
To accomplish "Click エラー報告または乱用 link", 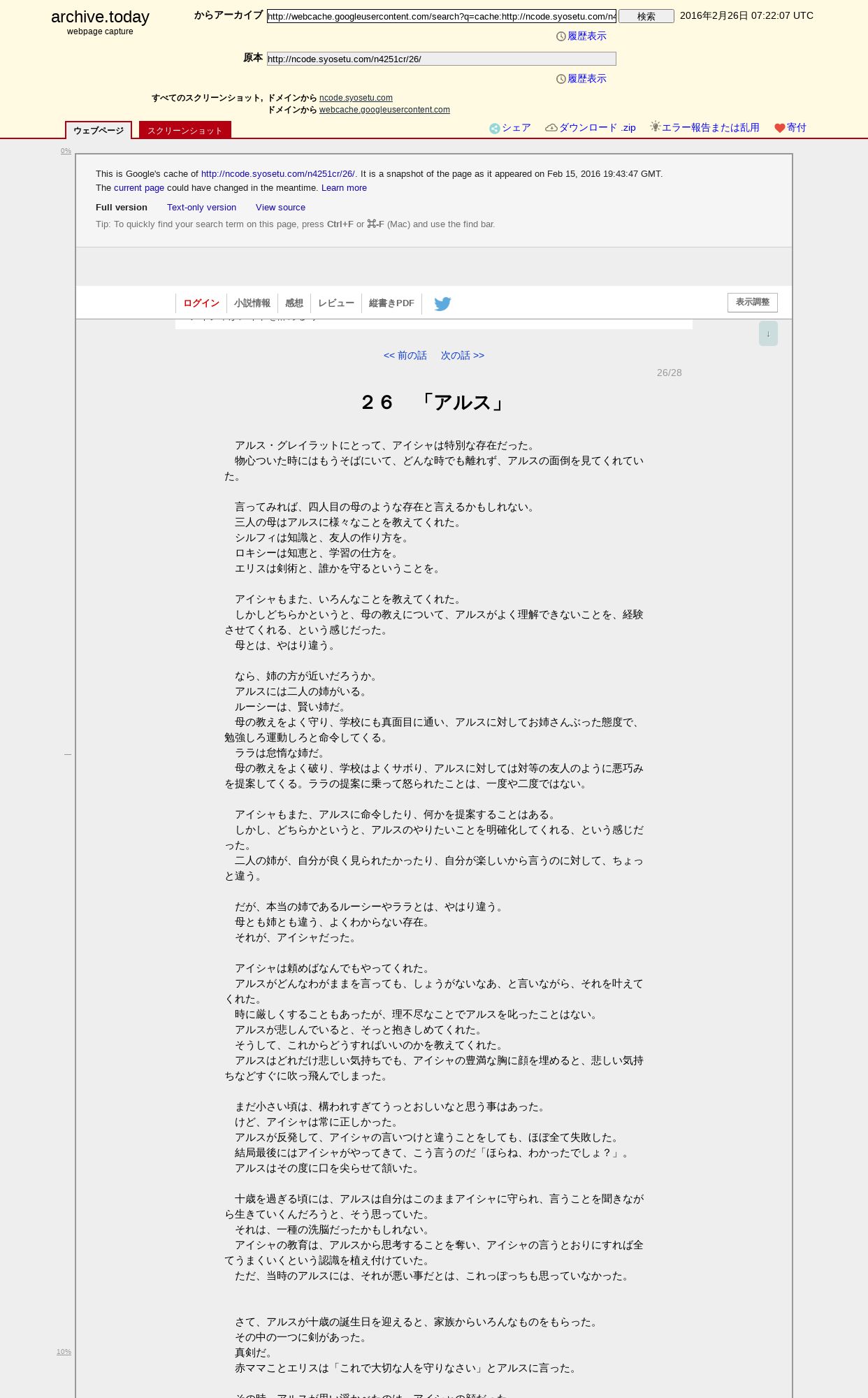I will coord(711,128).
